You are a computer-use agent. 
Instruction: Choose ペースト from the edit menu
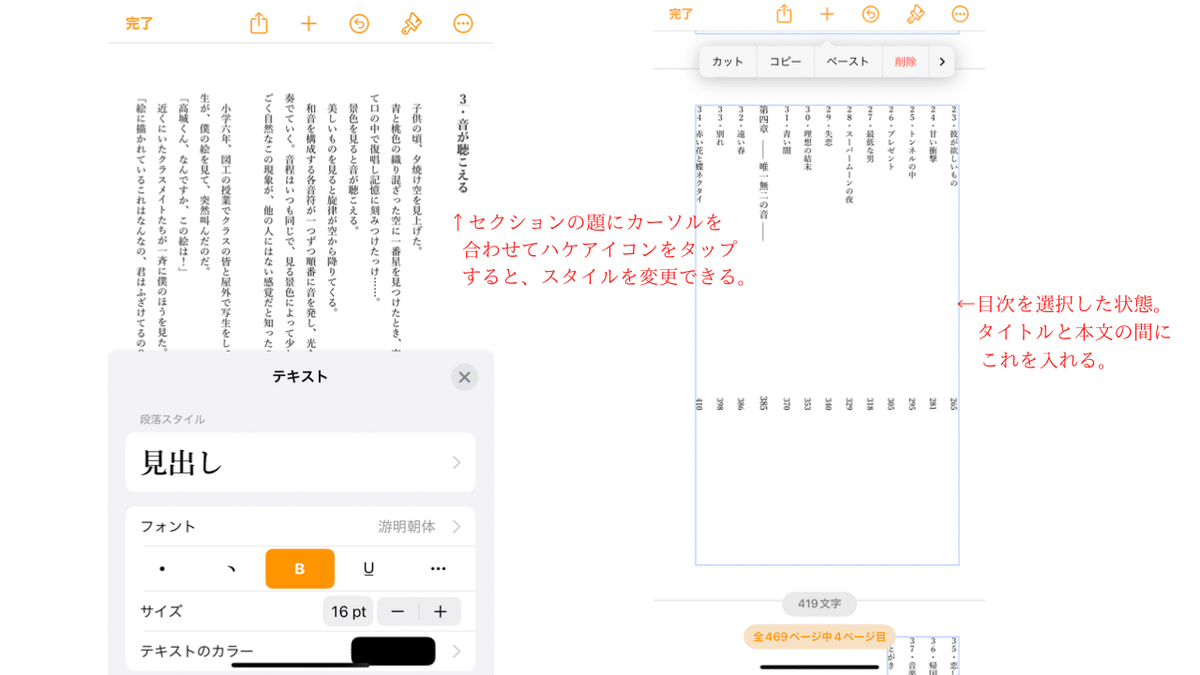point(848,62)
